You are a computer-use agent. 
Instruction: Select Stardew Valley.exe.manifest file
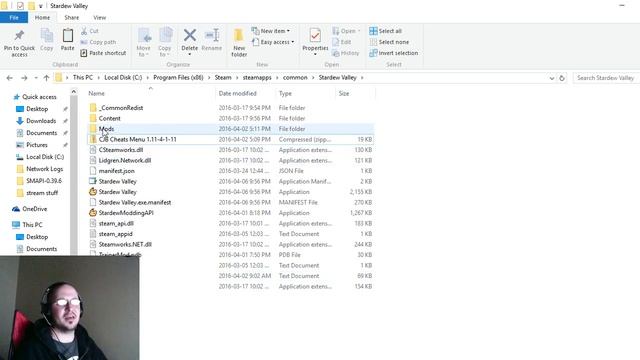coord(135,202)
